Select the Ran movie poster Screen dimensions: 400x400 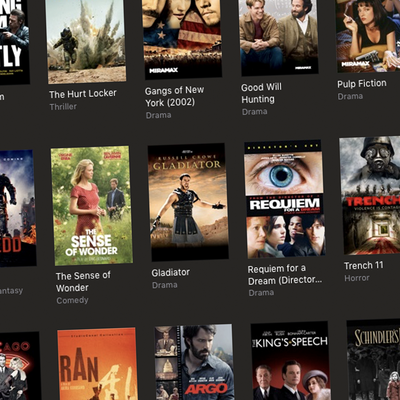tap(98, 363)
